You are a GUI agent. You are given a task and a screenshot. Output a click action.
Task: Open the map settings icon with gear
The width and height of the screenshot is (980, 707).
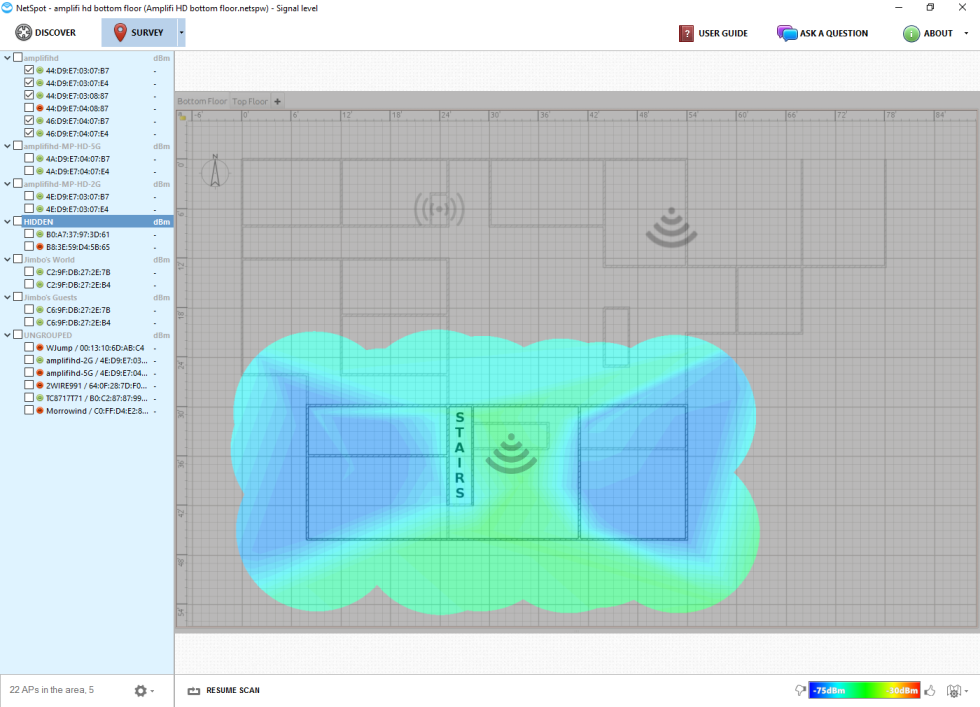pyautogui.click(x=954, y=691)
